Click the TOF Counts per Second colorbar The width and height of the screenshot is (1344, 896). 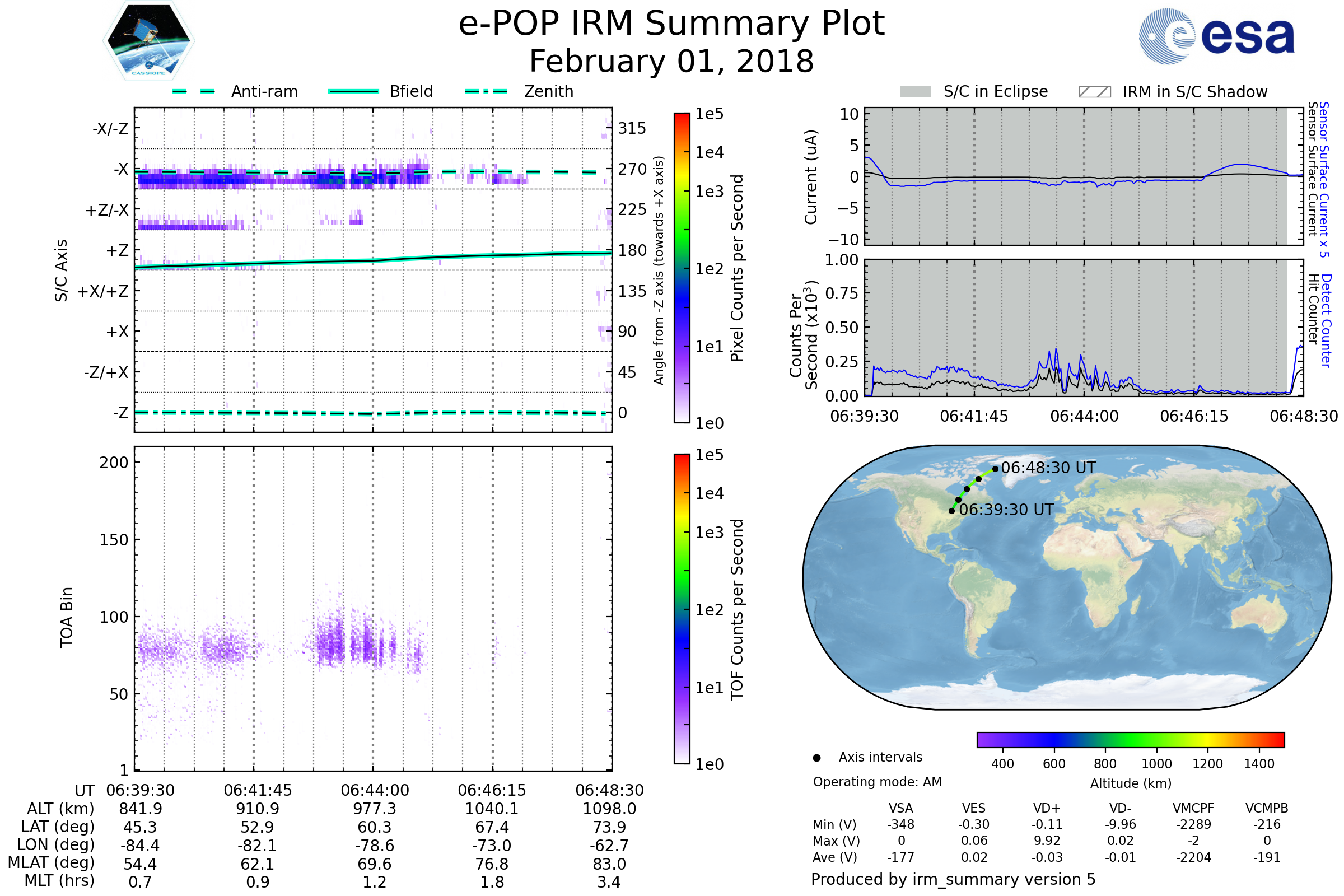682,609
